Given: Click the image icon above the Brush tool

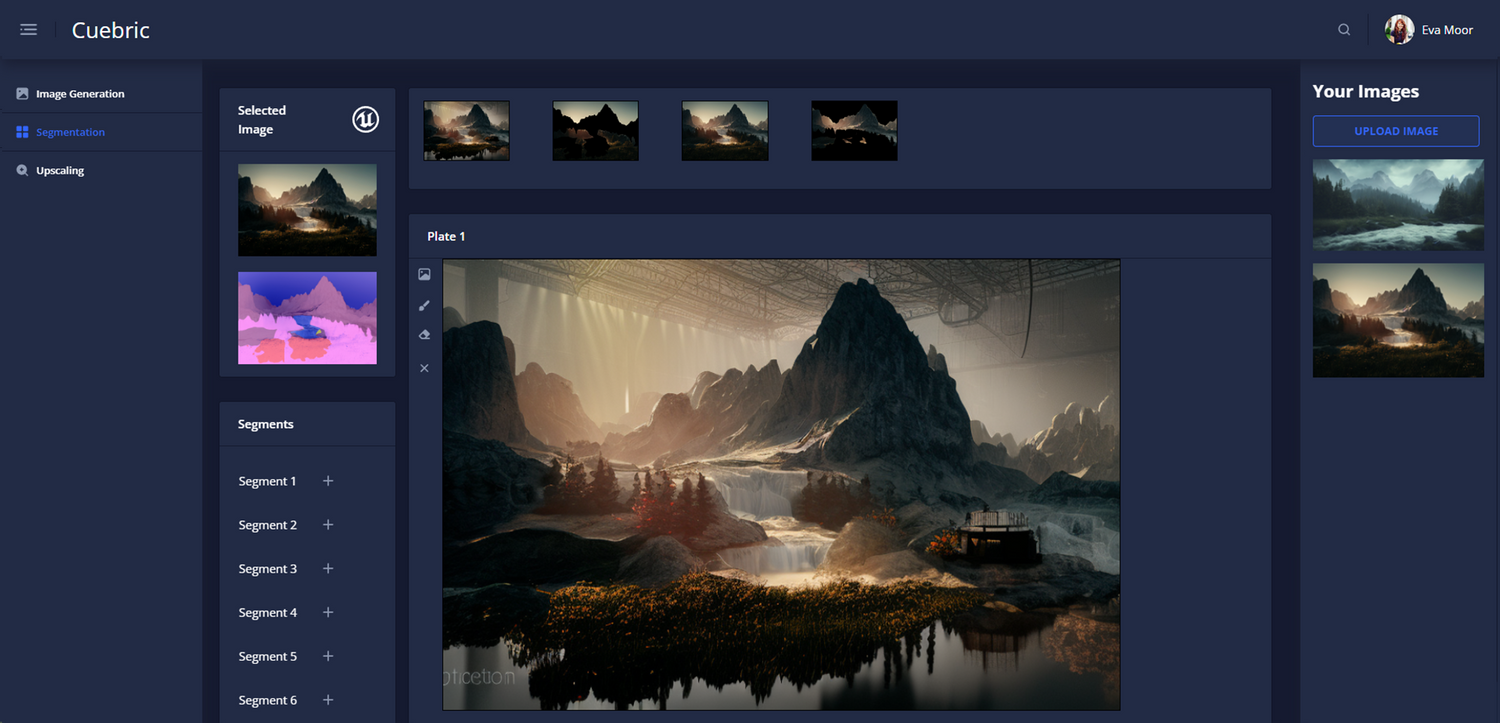Looking at the screenshot, I should tap(424, 274).
